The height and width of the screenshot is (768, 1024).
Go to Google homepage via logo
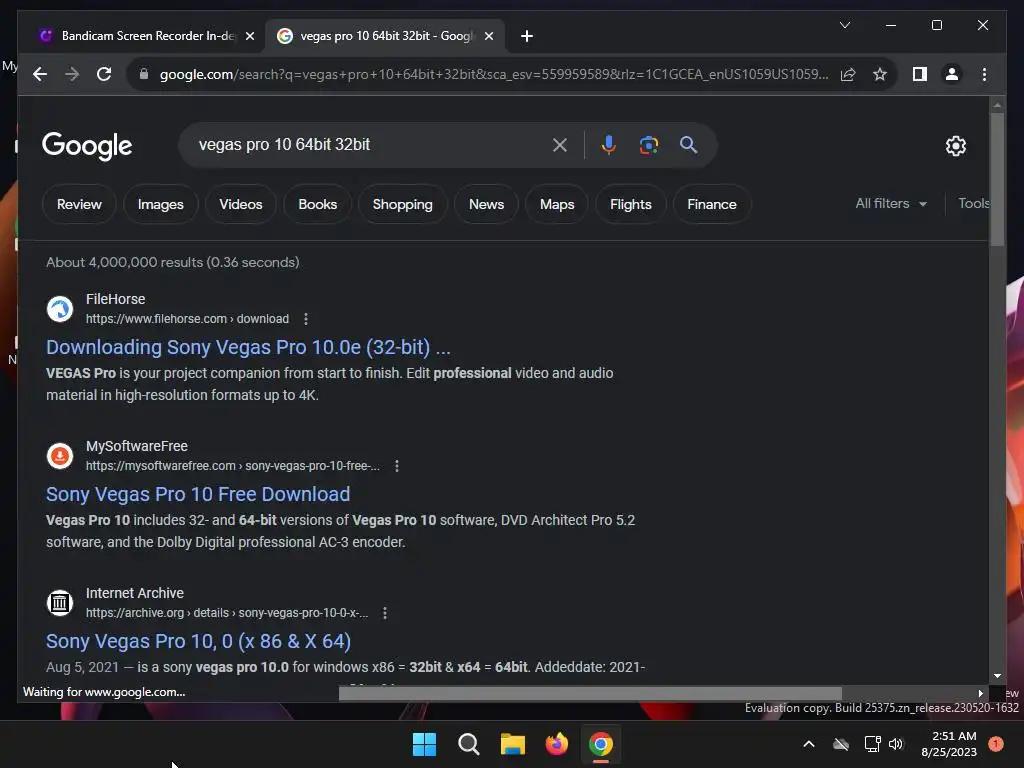[87, 146]
